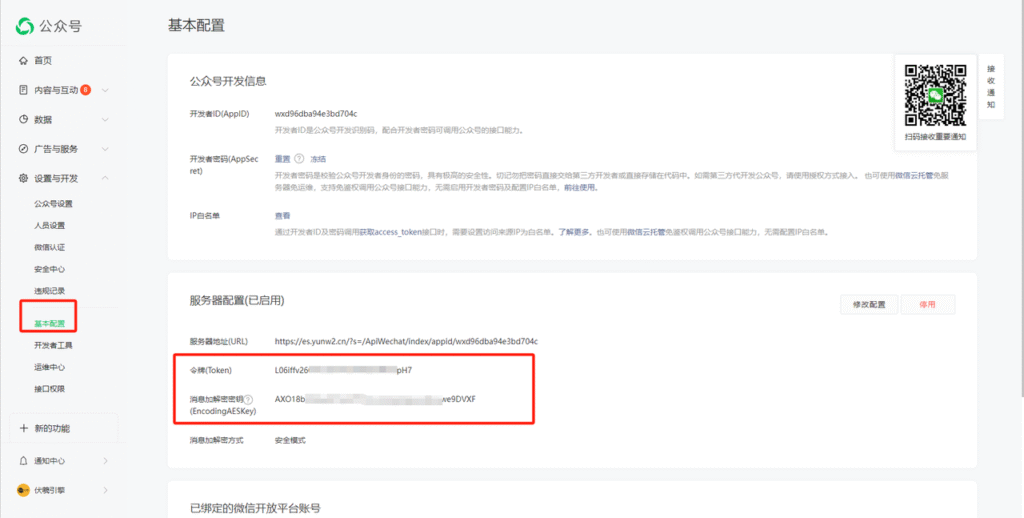Click the 广告与服务 compass icon
The image size is (1024, 518).
pos(24,149)
